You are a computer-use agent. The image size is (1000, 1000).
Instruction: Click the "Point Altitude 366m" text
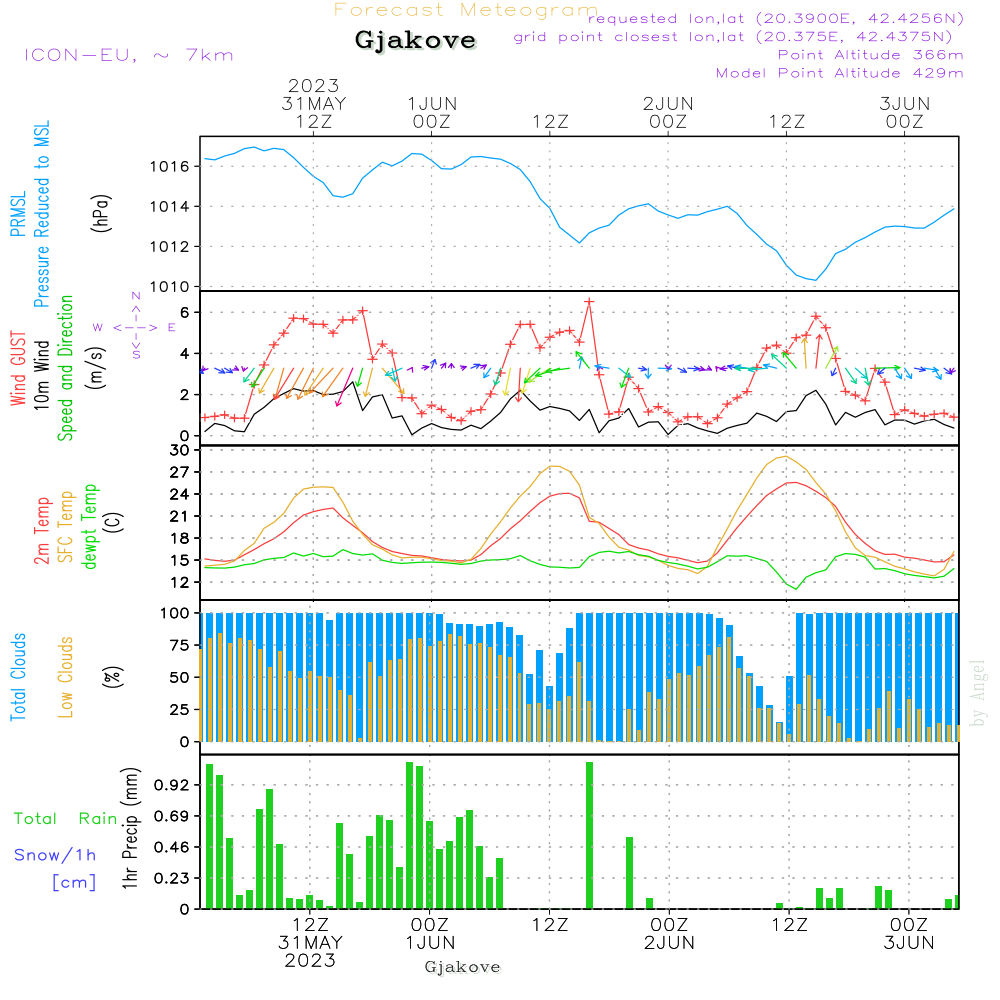(871, 55)
